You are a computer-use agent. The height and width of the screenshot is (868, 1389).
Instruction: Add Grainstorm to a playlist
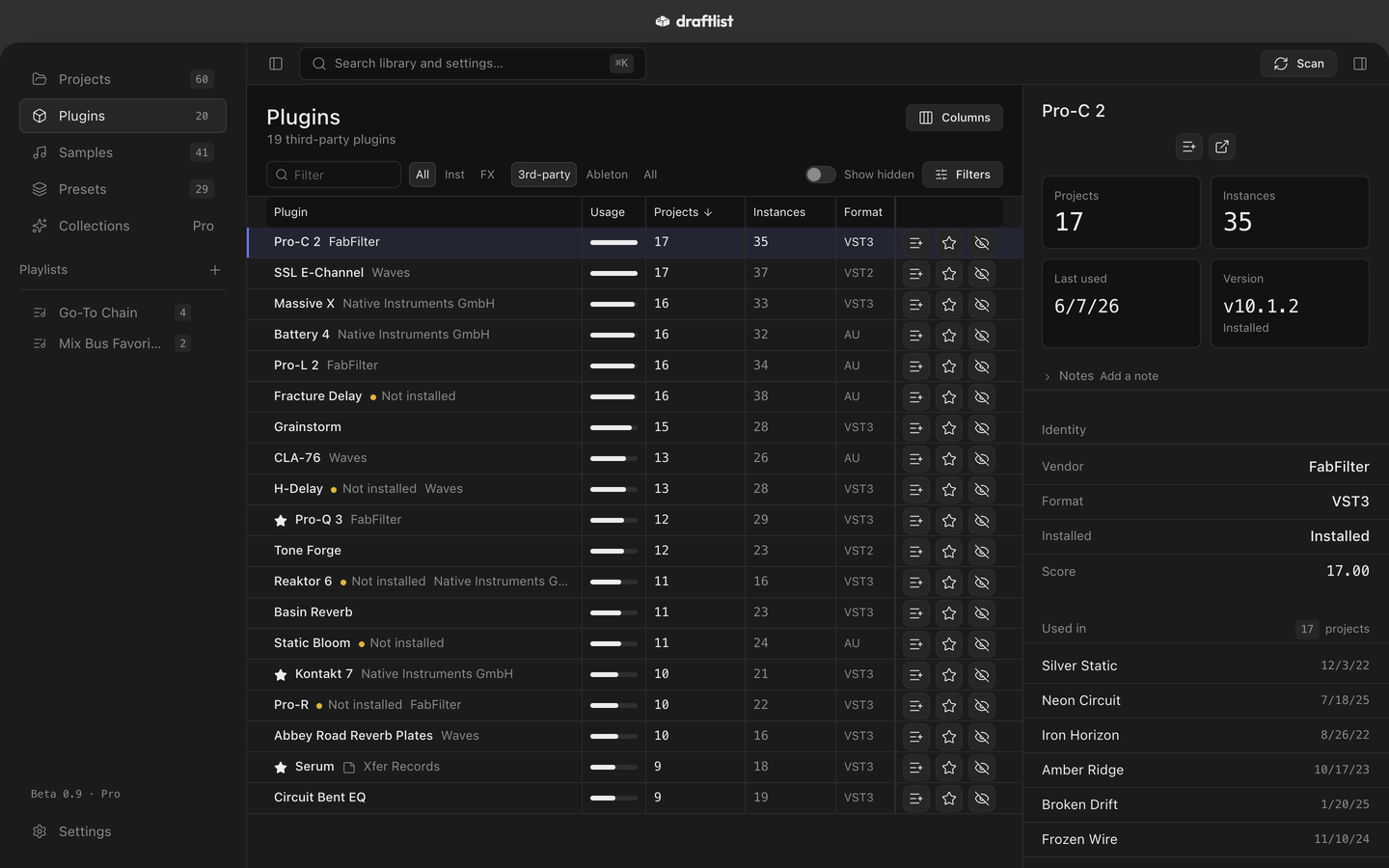point(916,428)
